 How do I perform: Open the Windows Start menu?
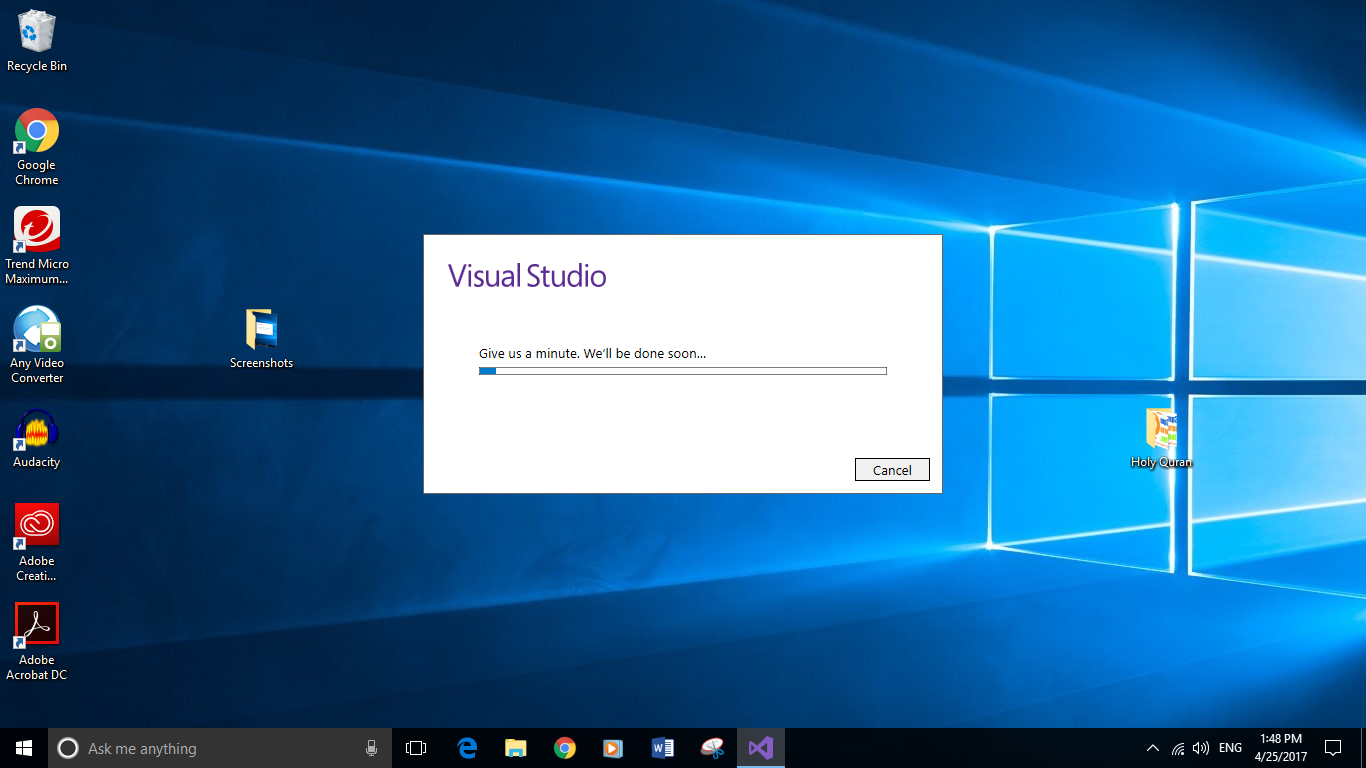24,748
